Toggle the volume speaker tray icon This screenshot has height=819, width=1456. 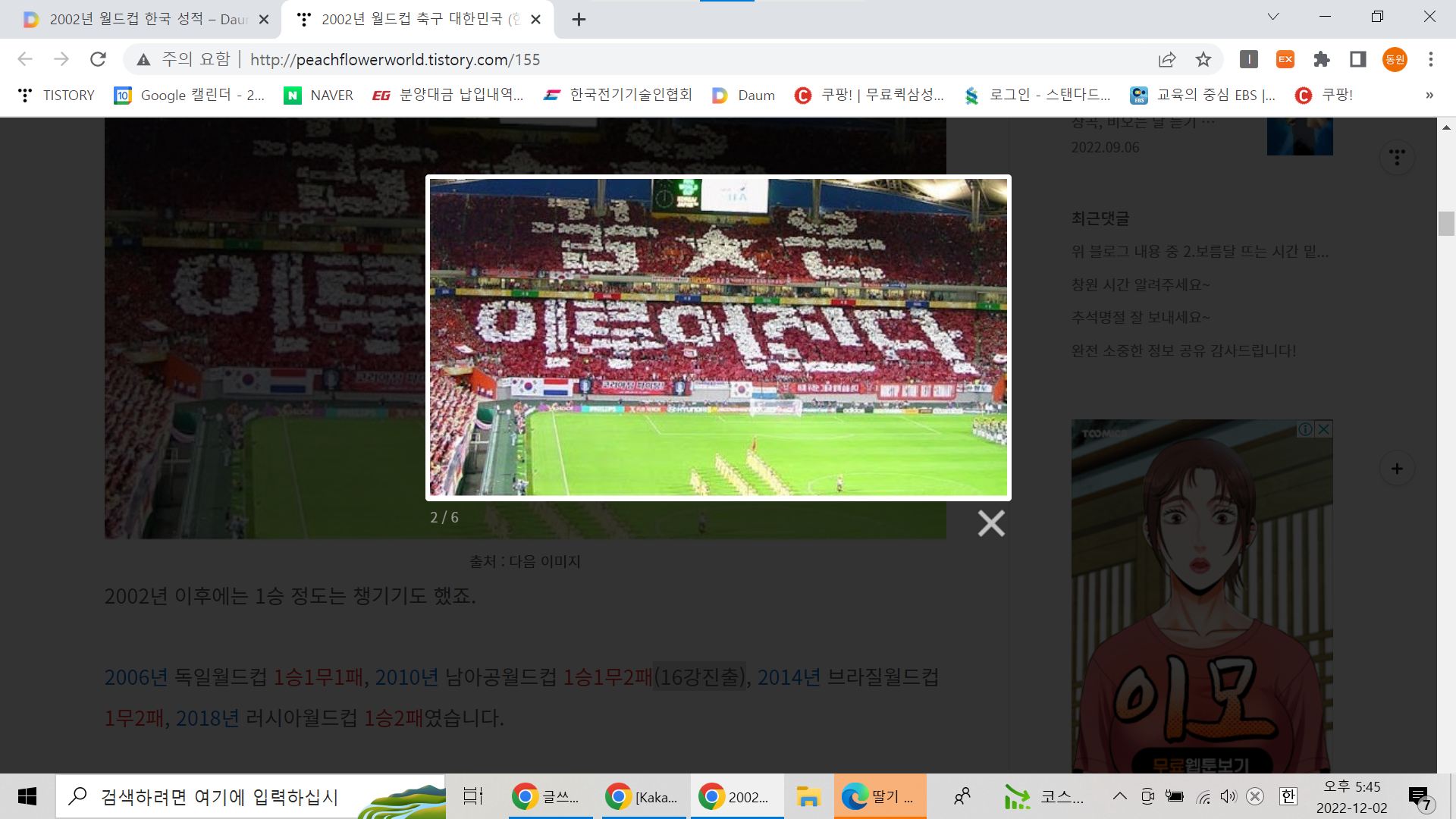[x=1228, y=796]
